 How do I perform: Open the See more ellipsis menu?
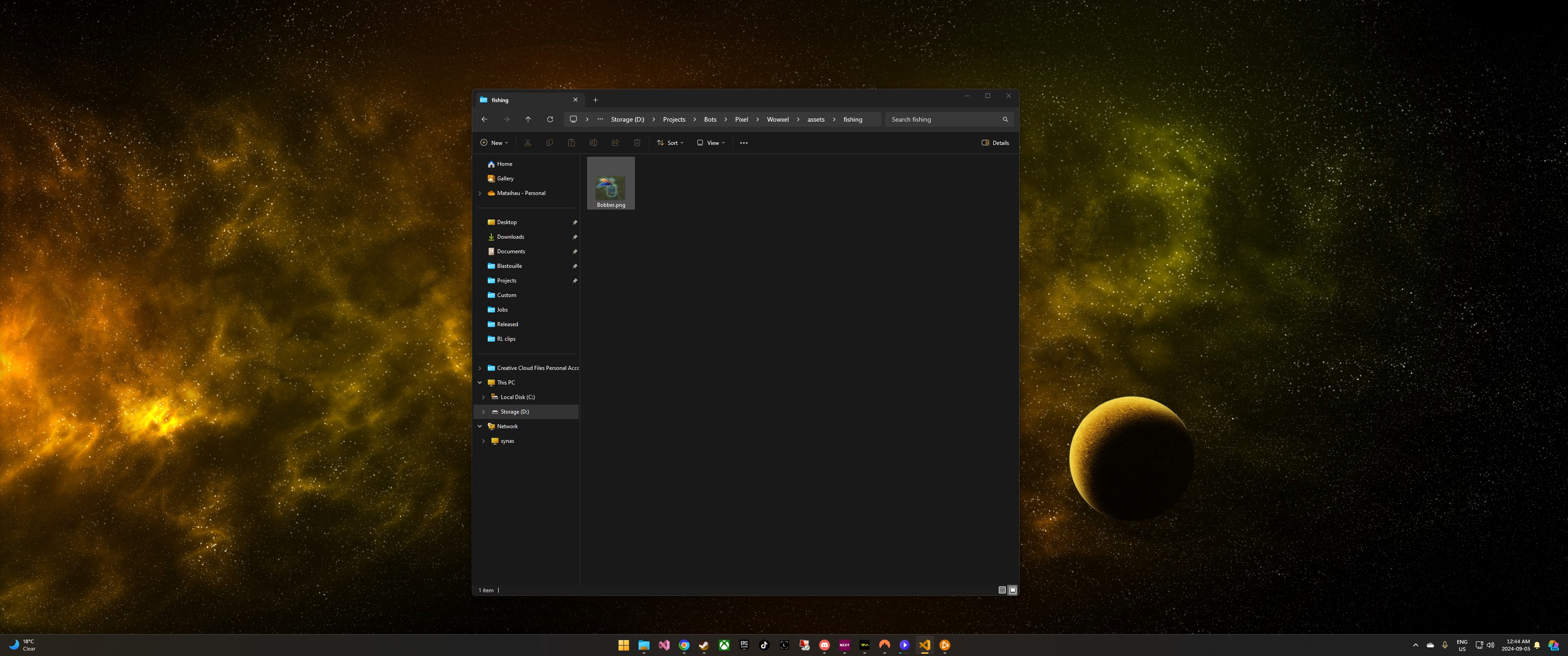(743, 143)
